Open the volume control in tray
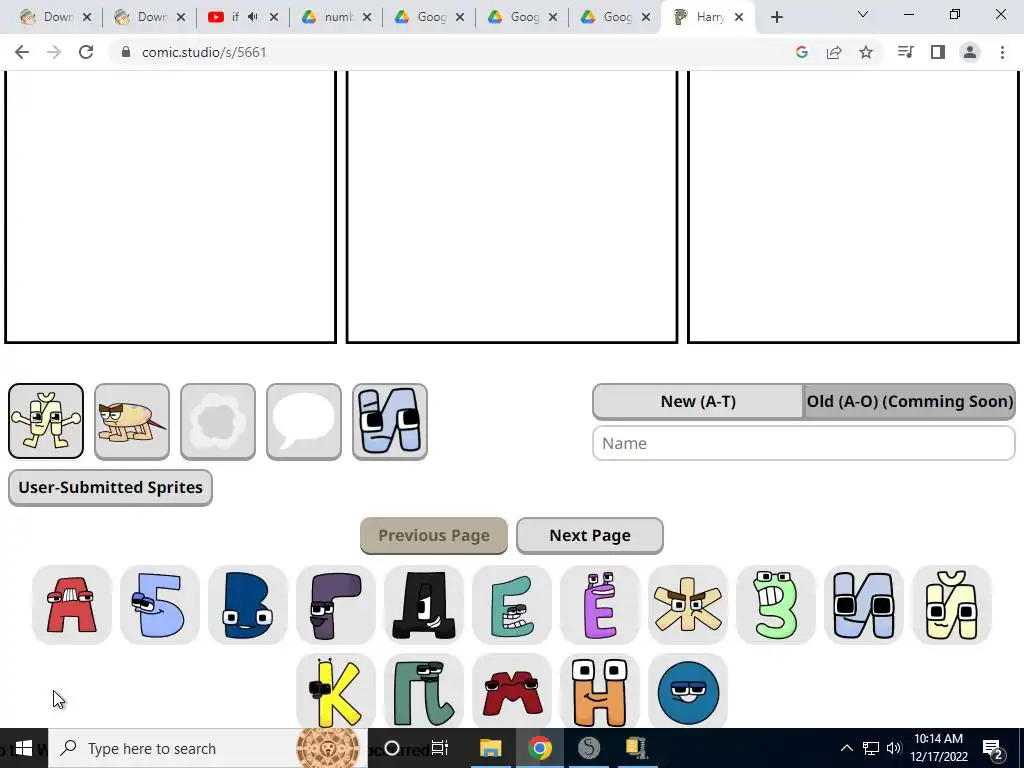This screenshot has width=1024, height=768. tap(894, 748)
